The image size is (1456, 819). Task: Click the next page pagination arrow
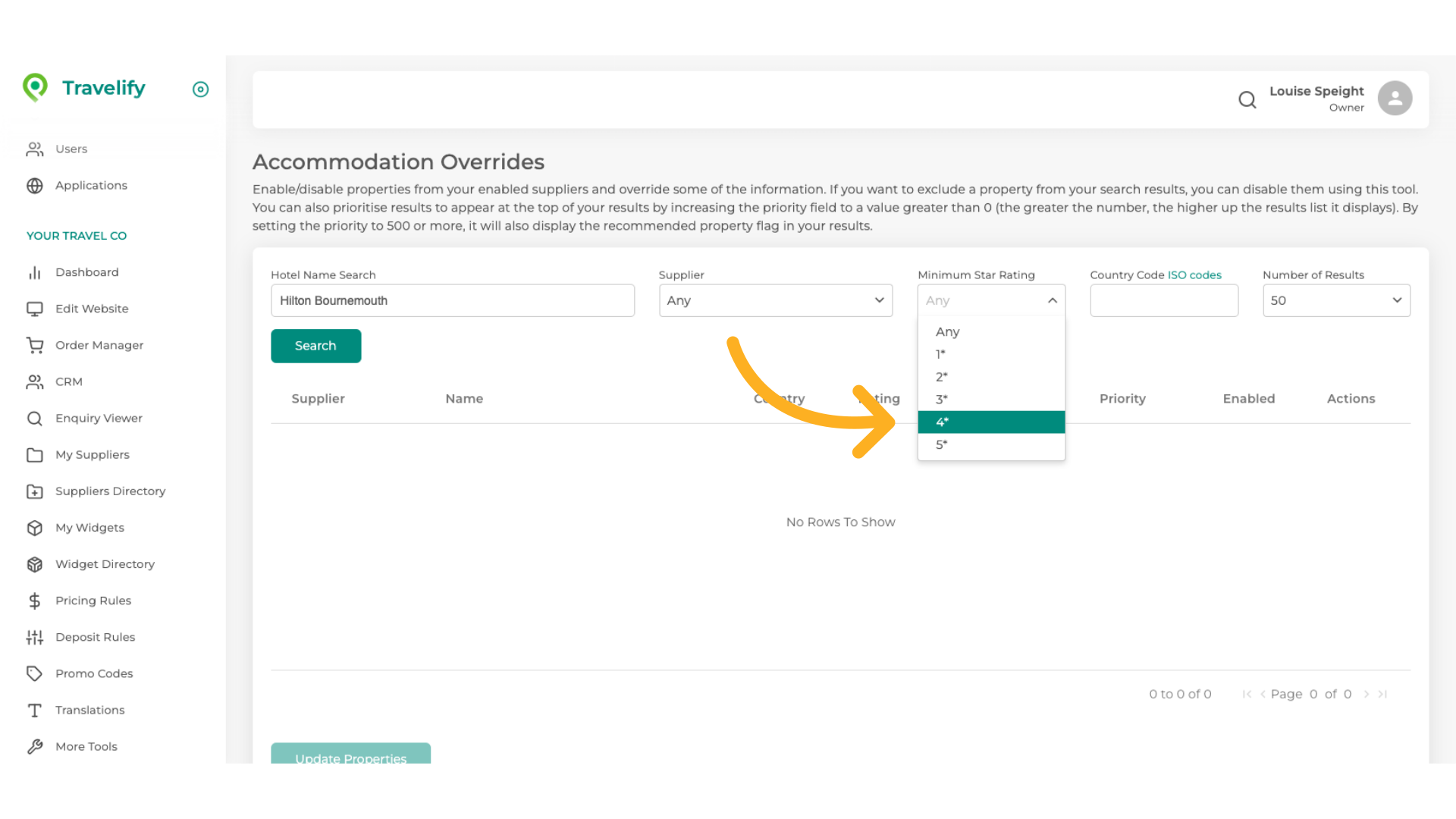tap(1367, 694)
